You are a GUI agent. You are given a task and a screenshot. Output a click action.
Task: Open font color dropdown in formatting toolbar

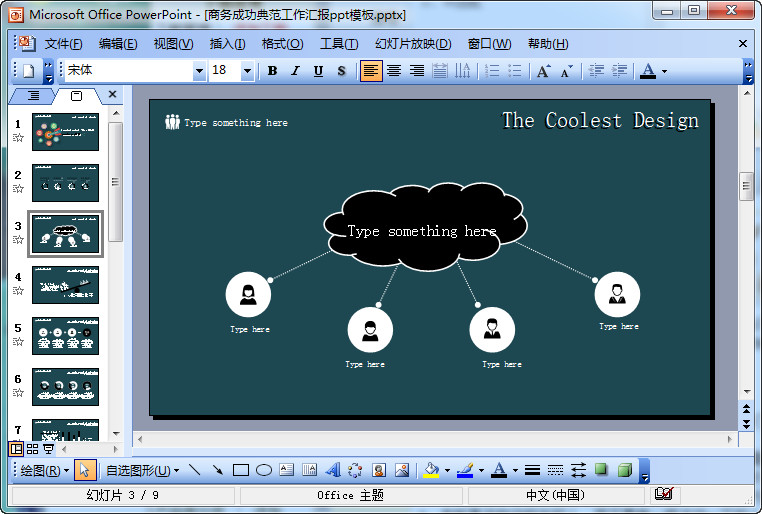(665, 71)
